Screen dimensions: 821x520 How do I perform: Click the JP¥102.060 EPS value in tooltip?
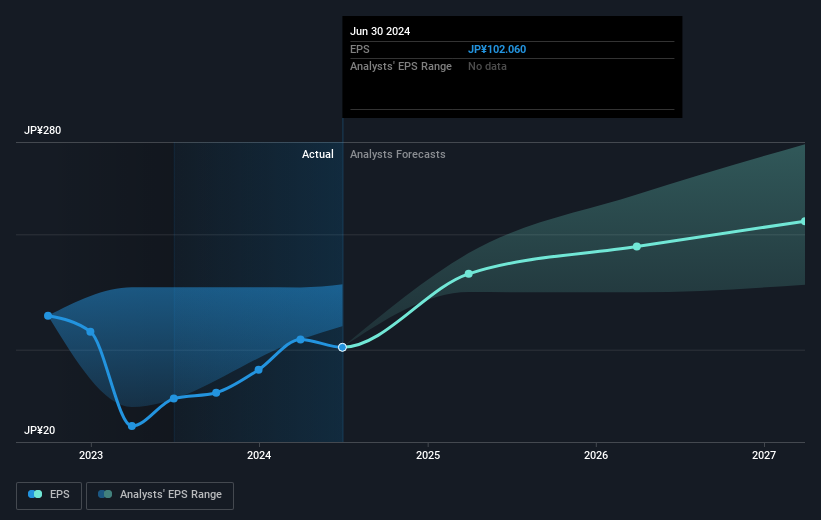coord(497,49)
